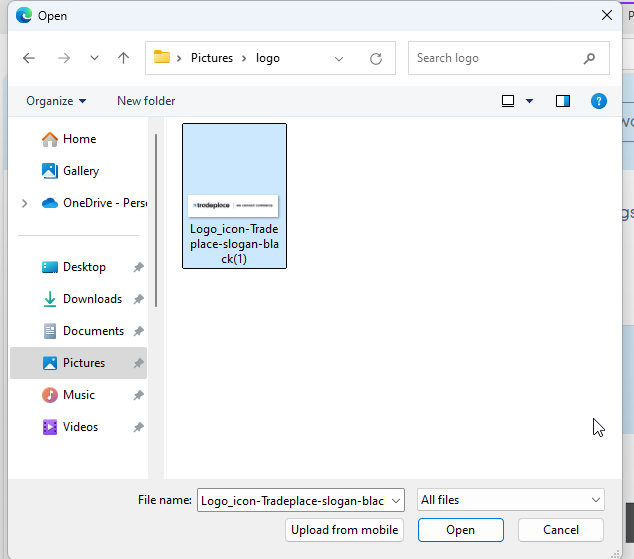Click file name Logo_icon-Tradeplace-slogan-black(1) label

click(234, 244)
